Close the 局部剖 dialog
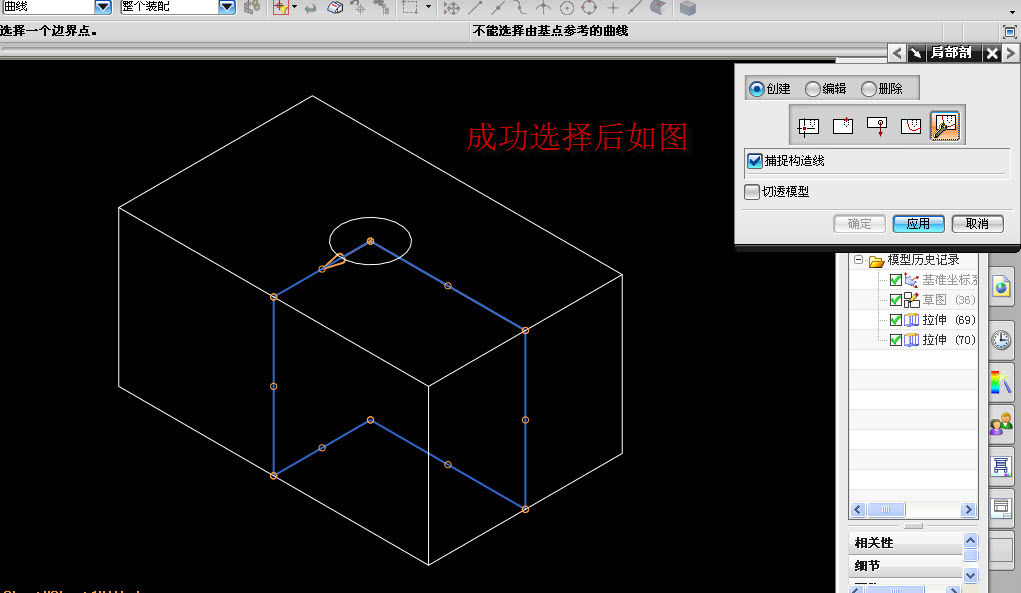Viewport: 1021px width, 593px height. [x=992, y=53]
